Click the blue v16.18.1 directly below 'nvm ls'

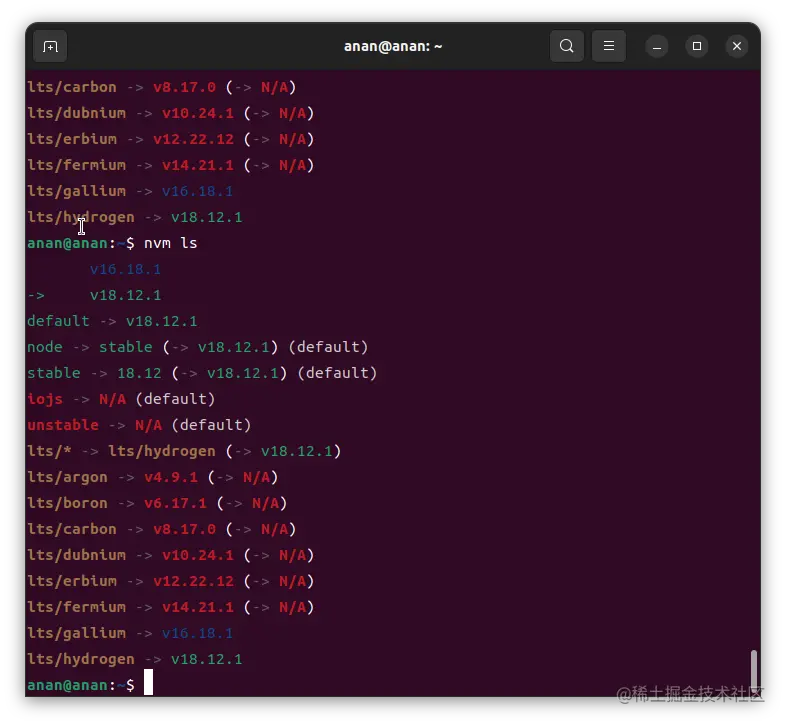(126, 269)
